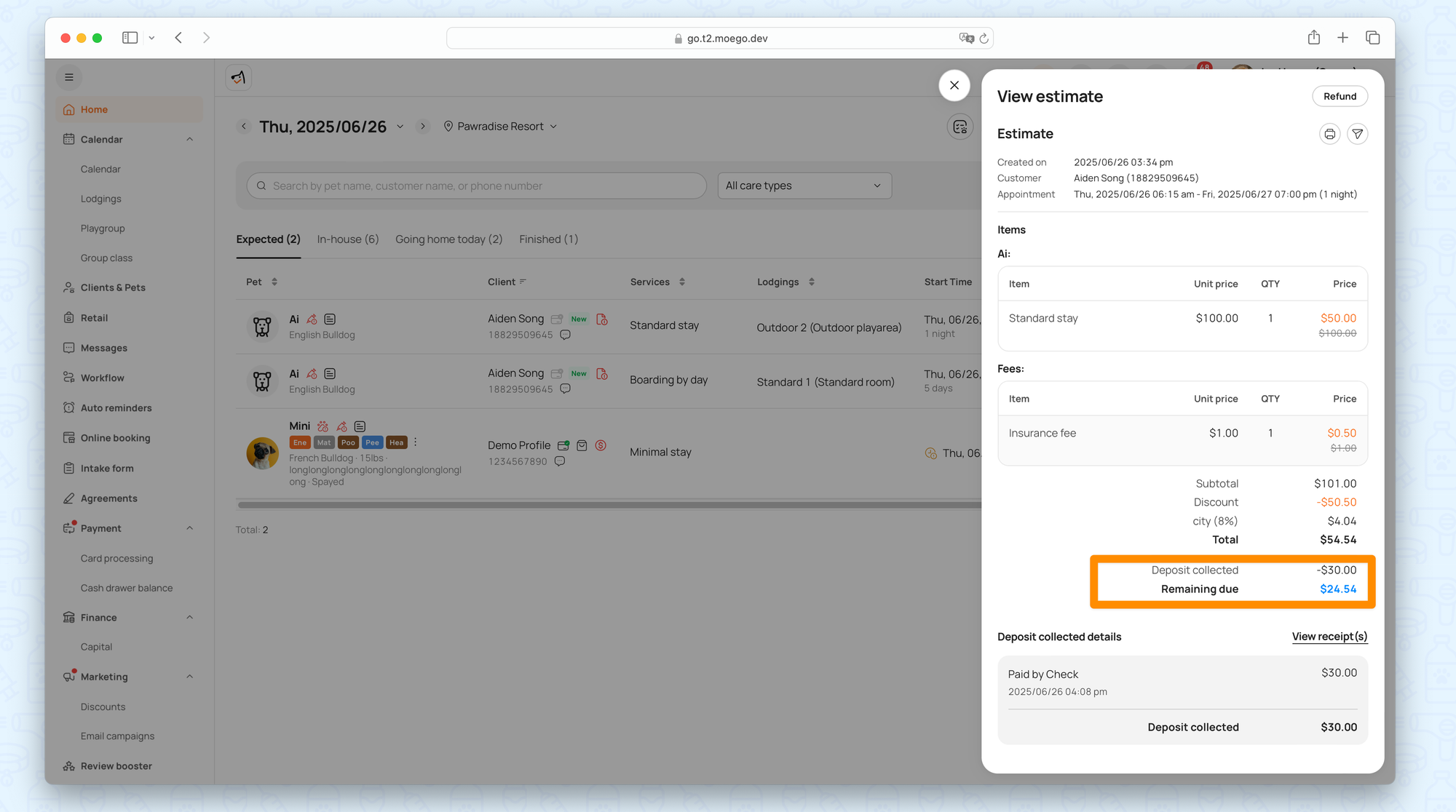Click the send estimate paper-plane icon
This screenshot has width=1456, height=812.
pos(1357,134)
